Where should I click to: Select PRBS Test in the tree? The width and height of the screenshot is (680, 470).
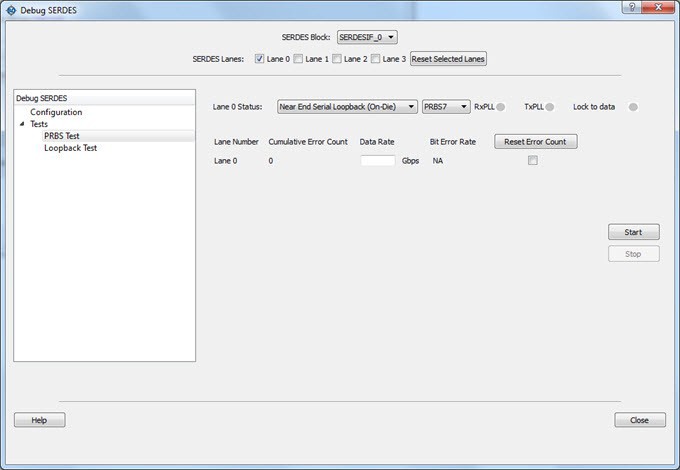pyautogui.click(x=62, y=136)
